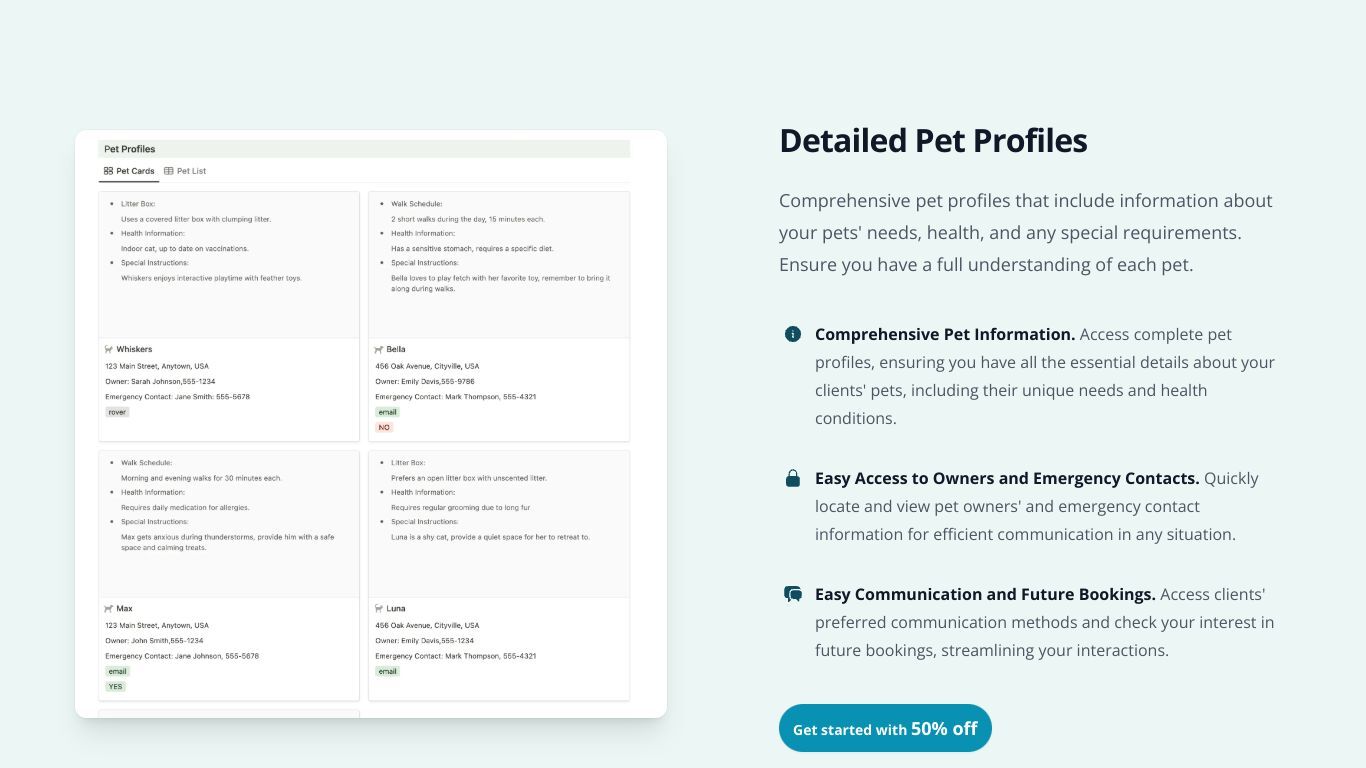
Task: Click the Pet Profiles header bar
Action: click(364, 149)
